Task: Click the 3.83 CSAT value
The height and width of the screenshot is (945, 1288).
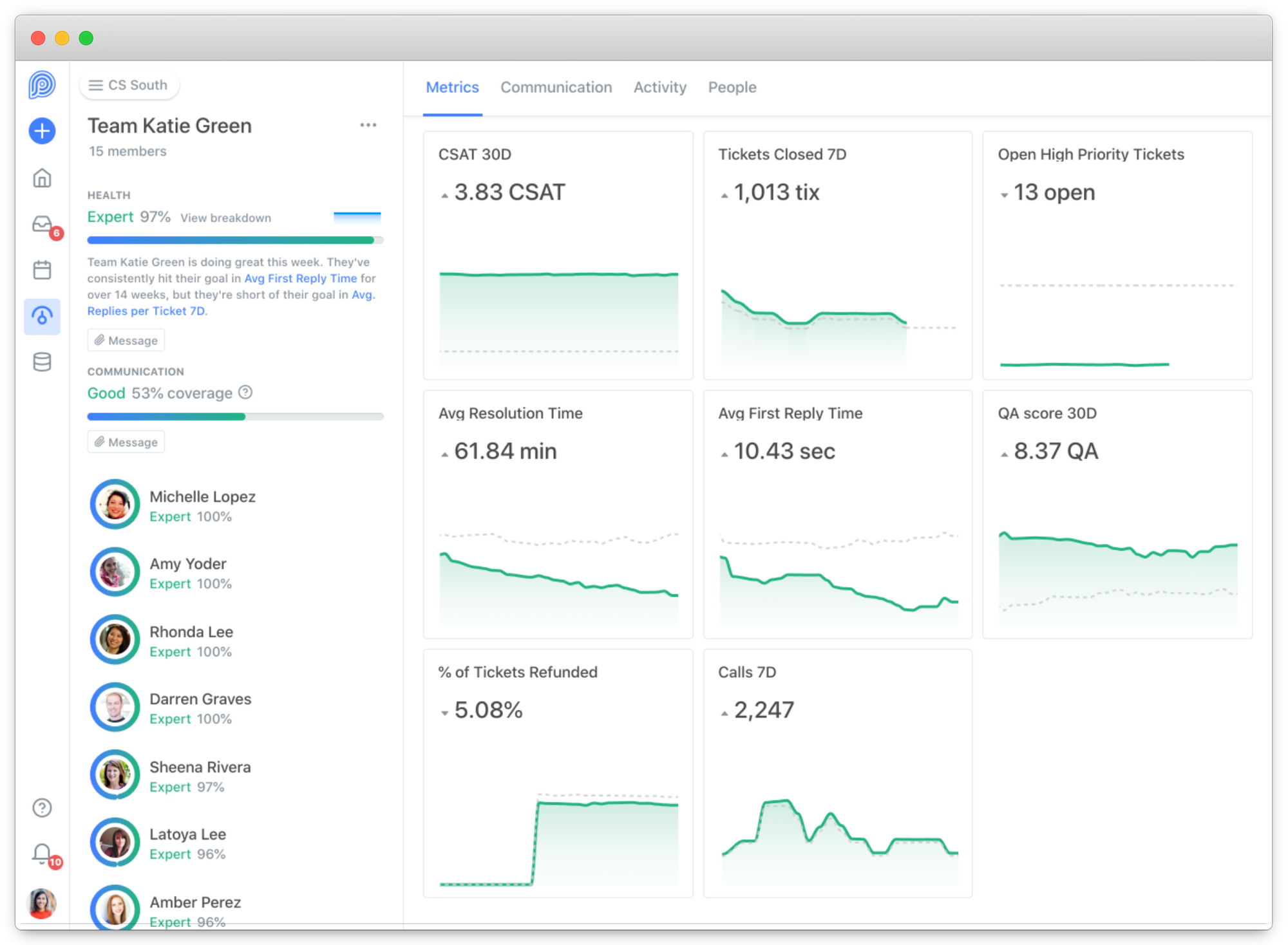Action: (509, 192)
